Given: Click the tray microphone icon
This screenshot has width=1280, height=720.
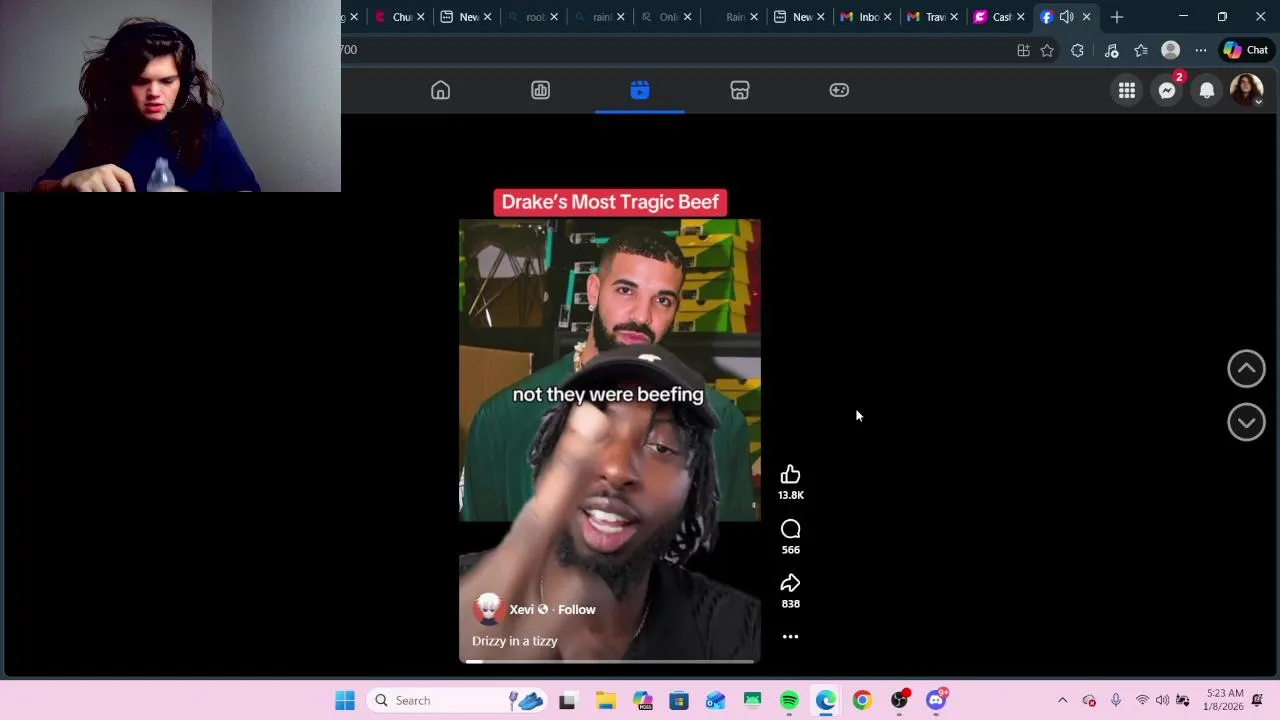Looking at the screenshot, I should click(x=1115, y=700).
